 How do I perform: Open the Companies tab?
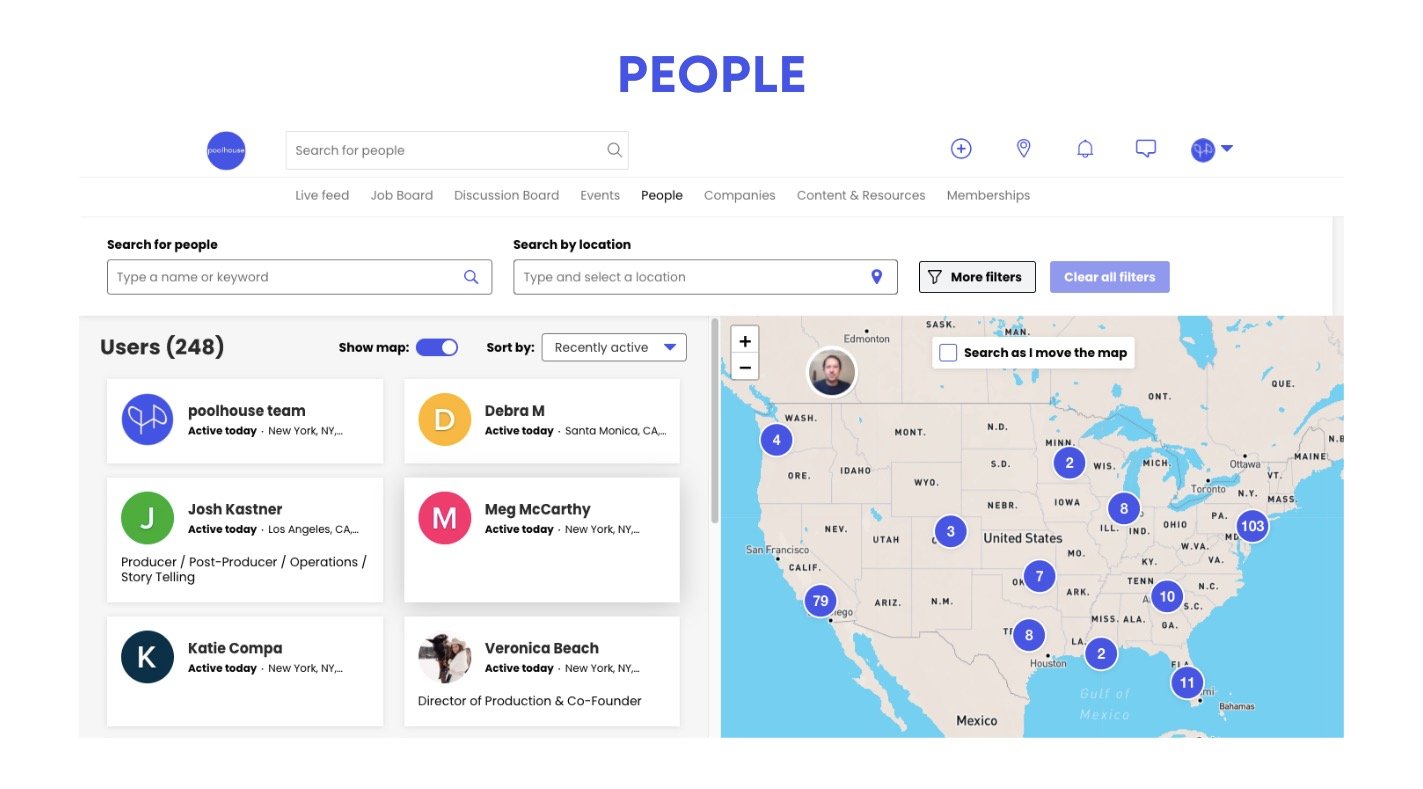(x=740, y=195)
